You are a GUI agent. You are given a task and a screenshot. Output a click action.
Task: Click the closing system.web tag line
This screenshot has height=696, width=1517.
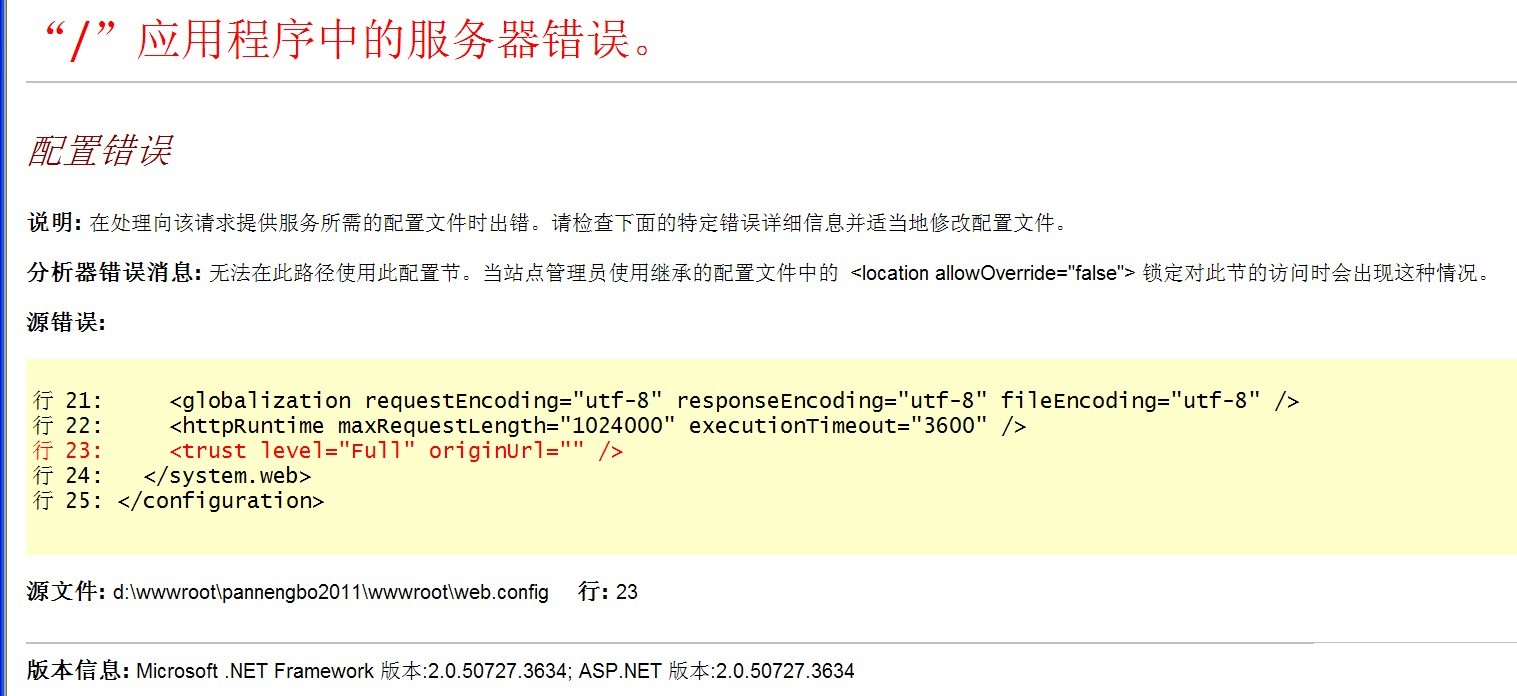click(228, 476)
